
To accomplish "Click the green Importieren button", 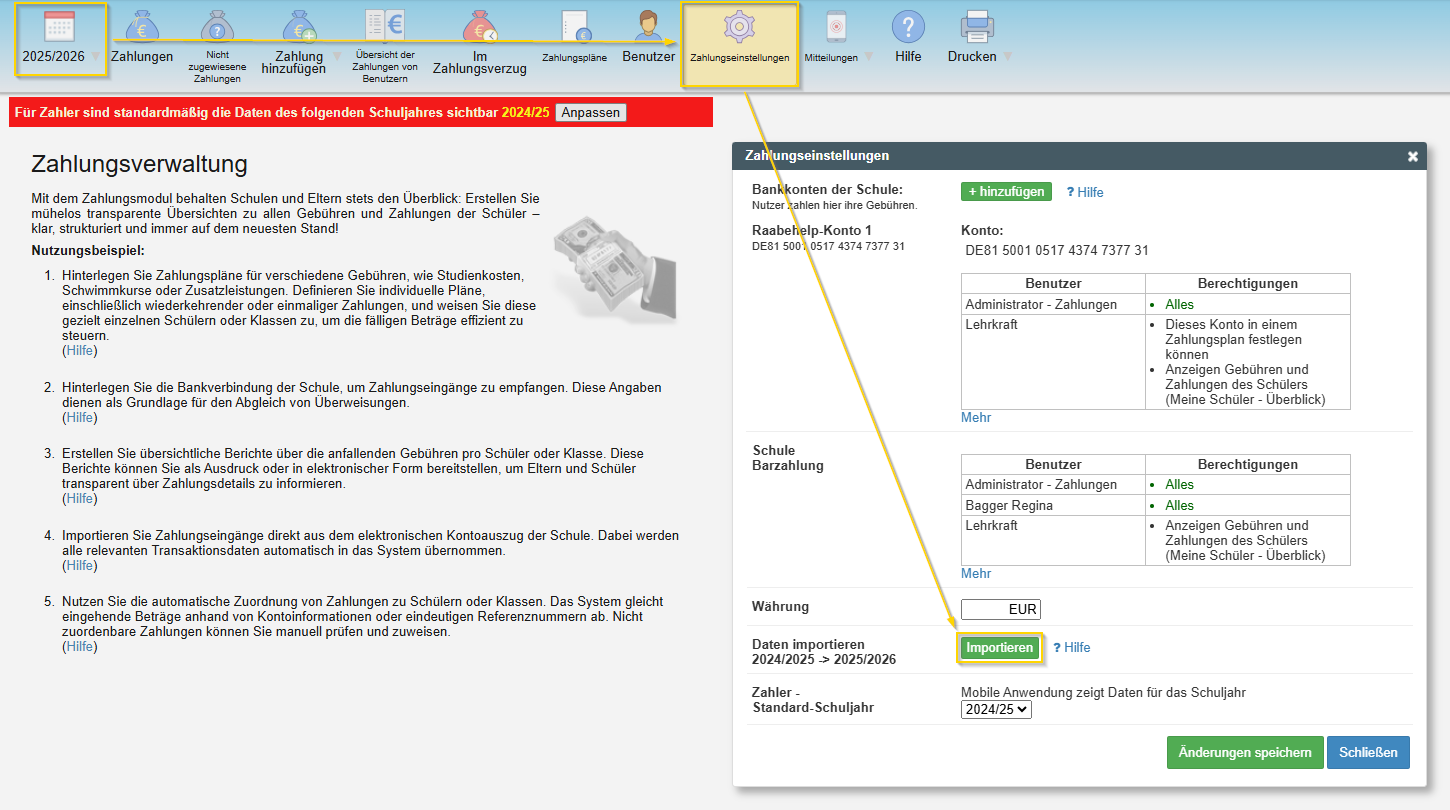I will (1000, 648).
